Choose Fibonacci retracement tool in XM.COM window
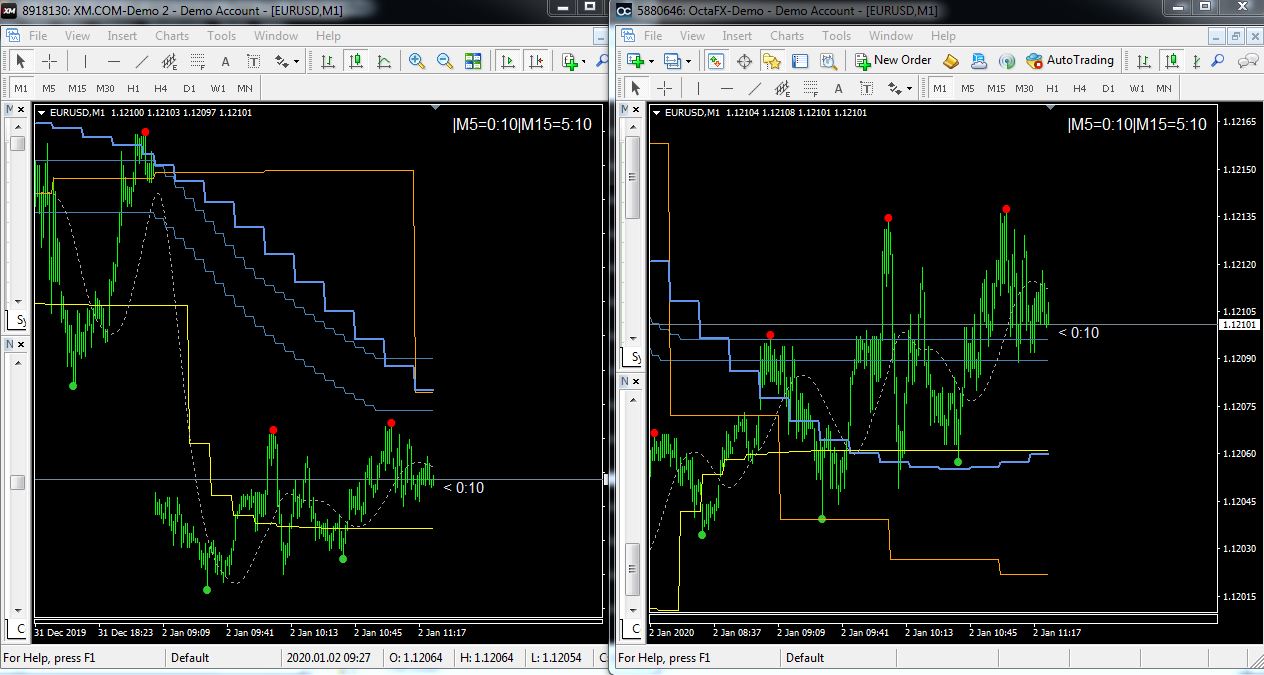 (x=198, y=61)
